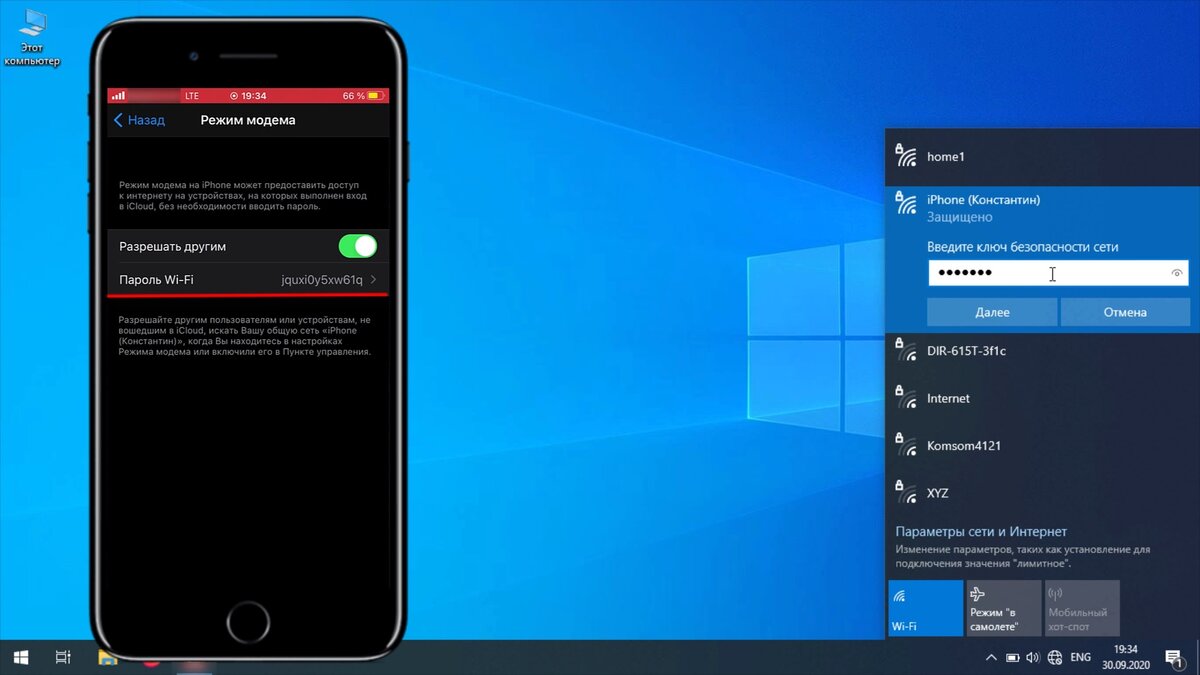This screenshot has width=1200, height=675.
Task: Click iPhone battery indicator 66 %
Action: coord(361,96)
